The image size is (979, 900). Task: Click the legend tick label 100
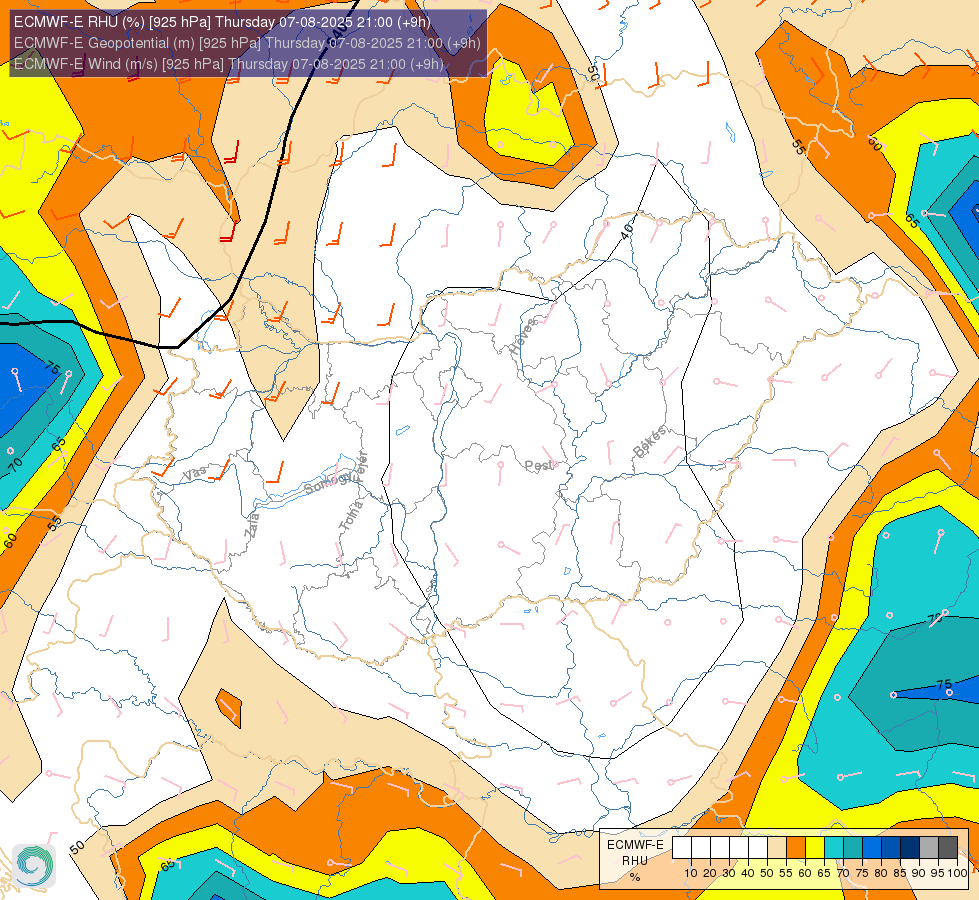958,873
